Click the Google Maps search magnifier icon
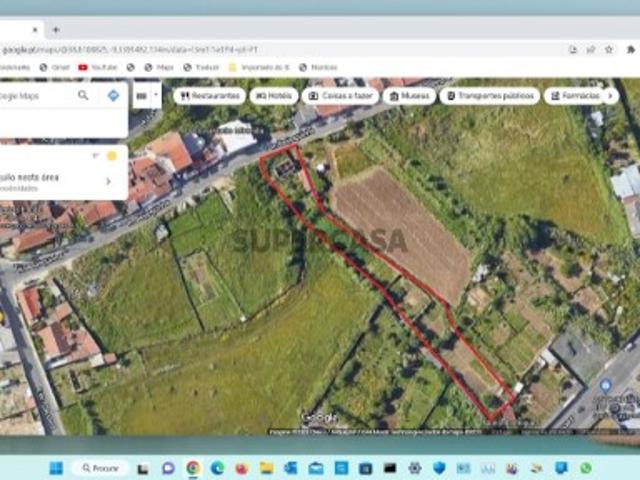 [x=83, y=95]
